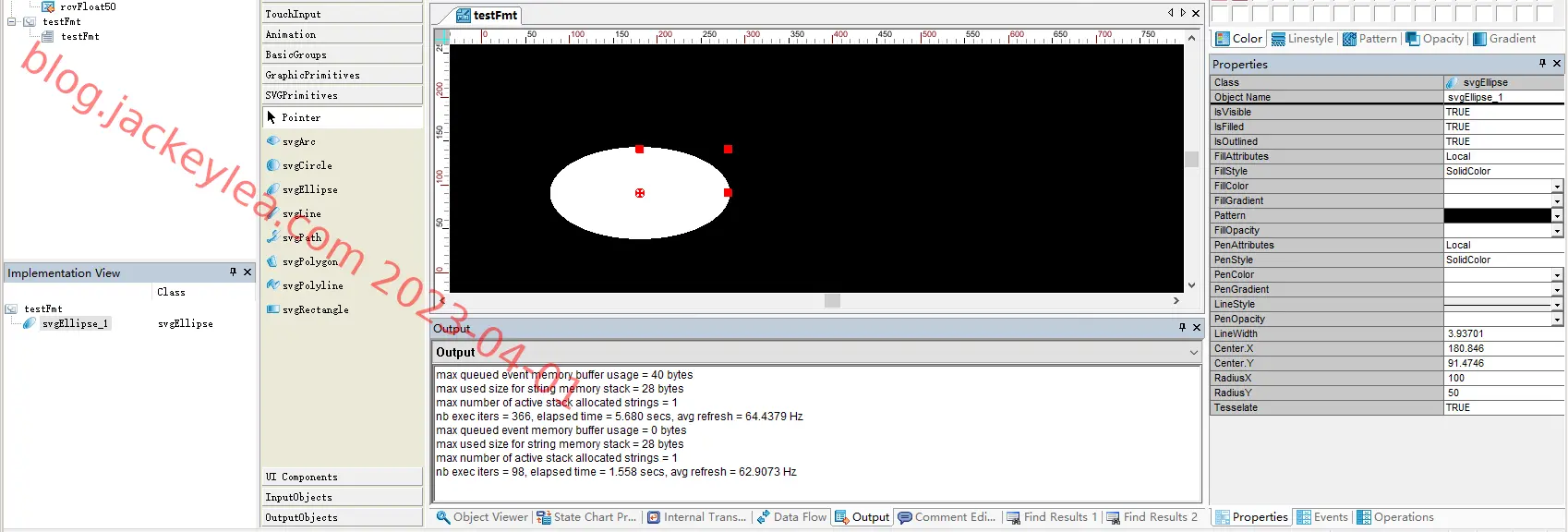
Task: Open the Data Flow tab
Action: pyautogui.click(x=791, y=517)
